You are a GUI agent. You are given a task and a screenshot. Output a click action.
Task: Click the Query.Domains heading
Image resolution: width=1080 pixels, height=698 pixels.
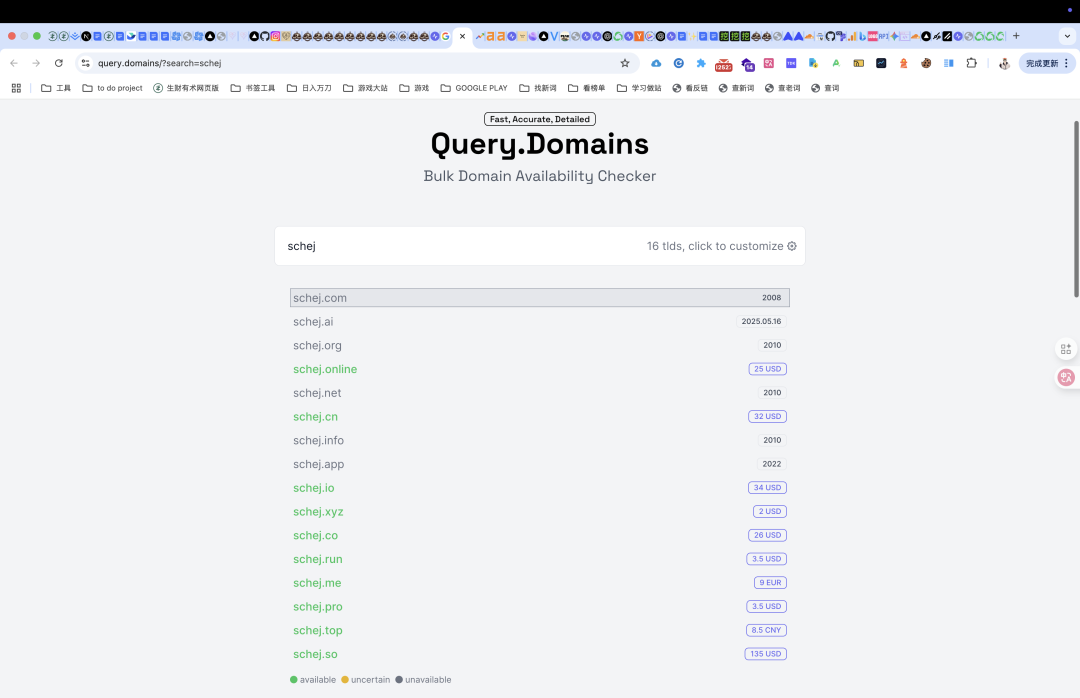click(539, 144)
